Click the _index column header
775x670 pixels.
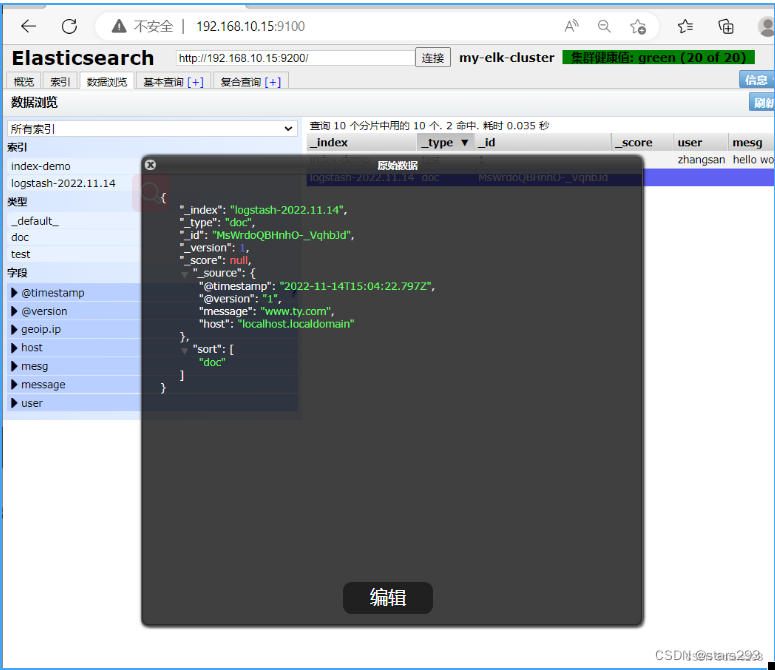tap(362, 143)
